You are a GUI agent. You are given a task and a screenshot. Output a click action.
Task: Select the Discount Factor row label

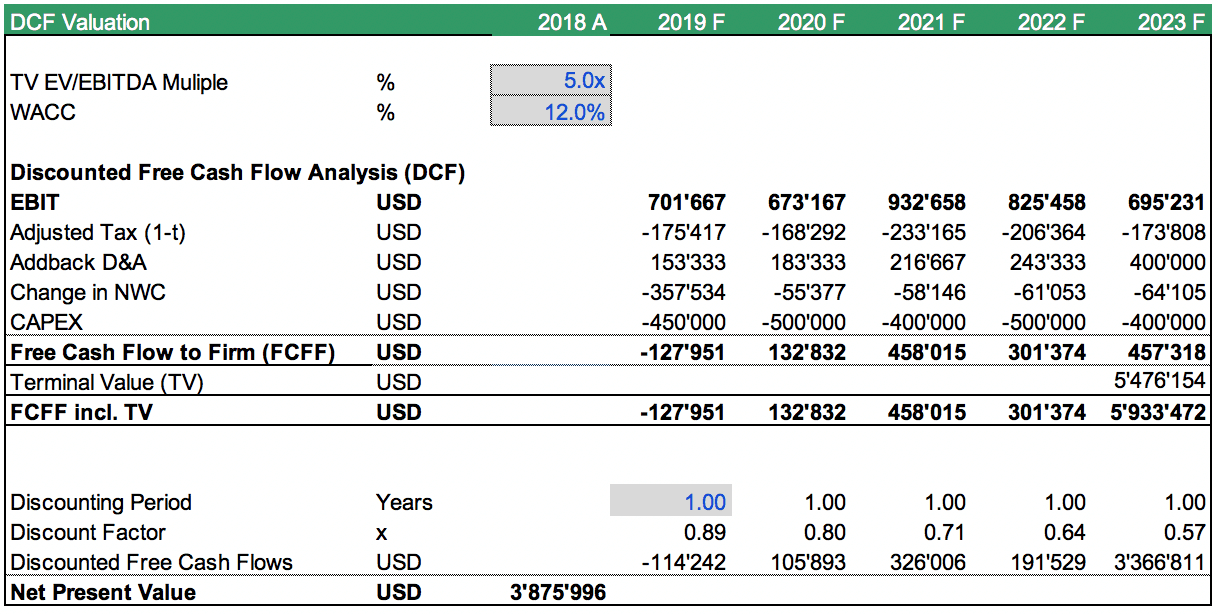88,532
